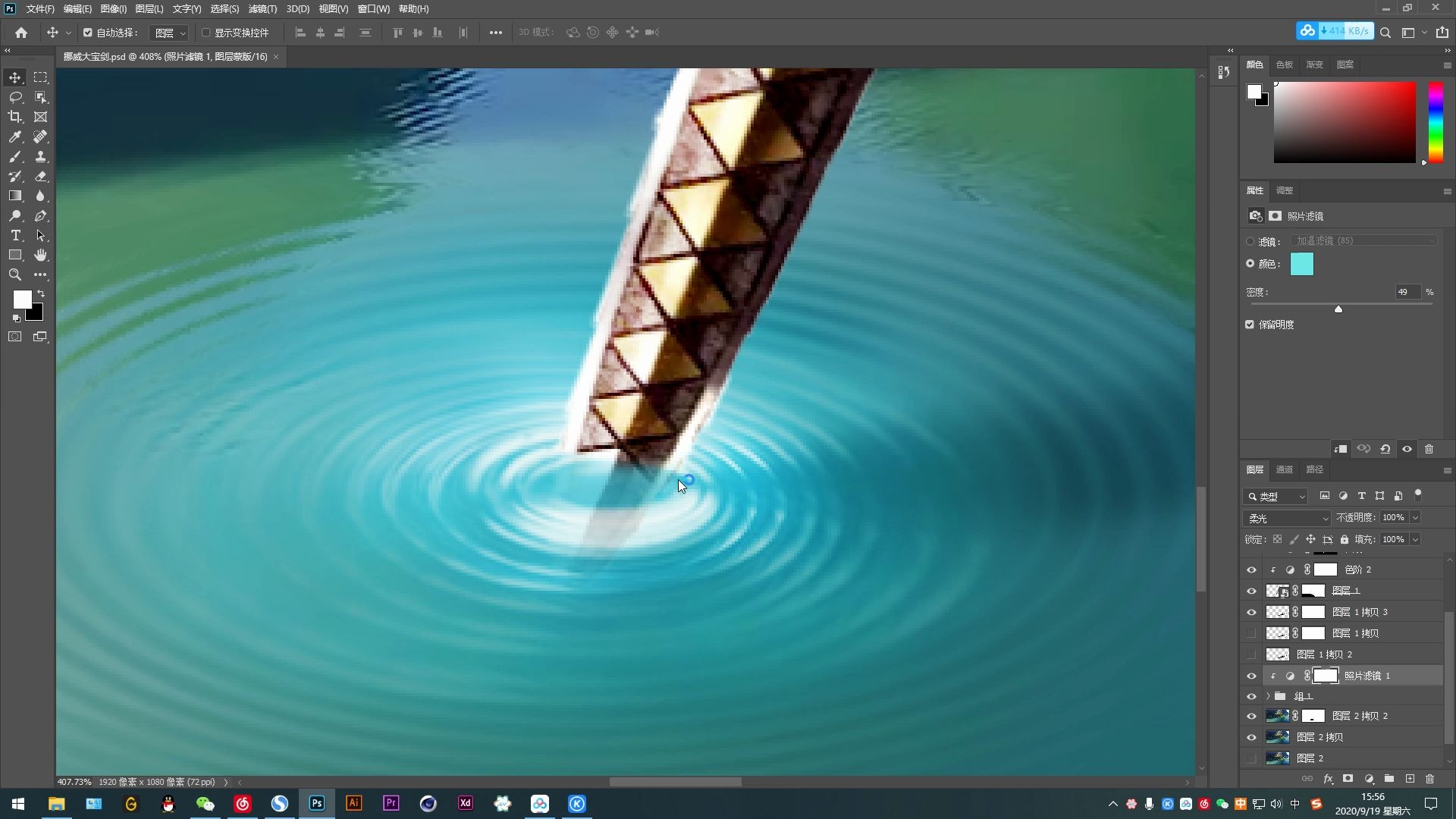Select the Clone Stamp tool
1456x819 pixels.
pyautogui.click(x=40, y=156)
